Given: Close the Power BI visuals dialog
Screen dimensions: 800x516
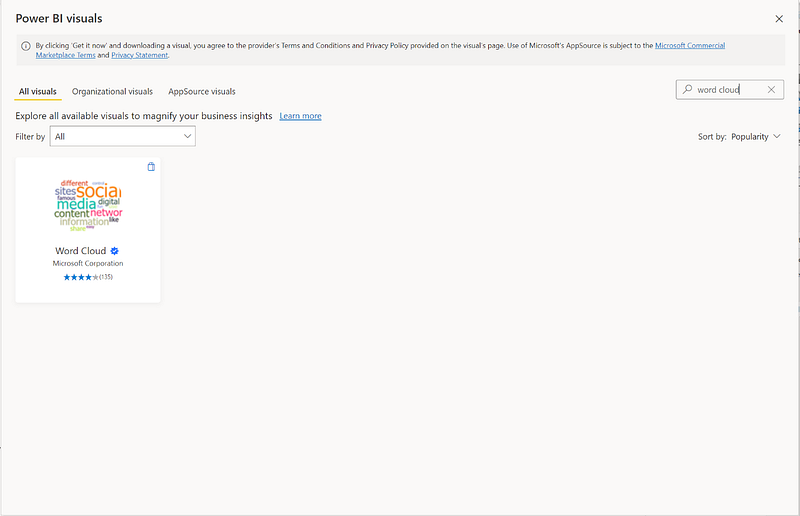Looking at the screenshot, I should point(779,19).
